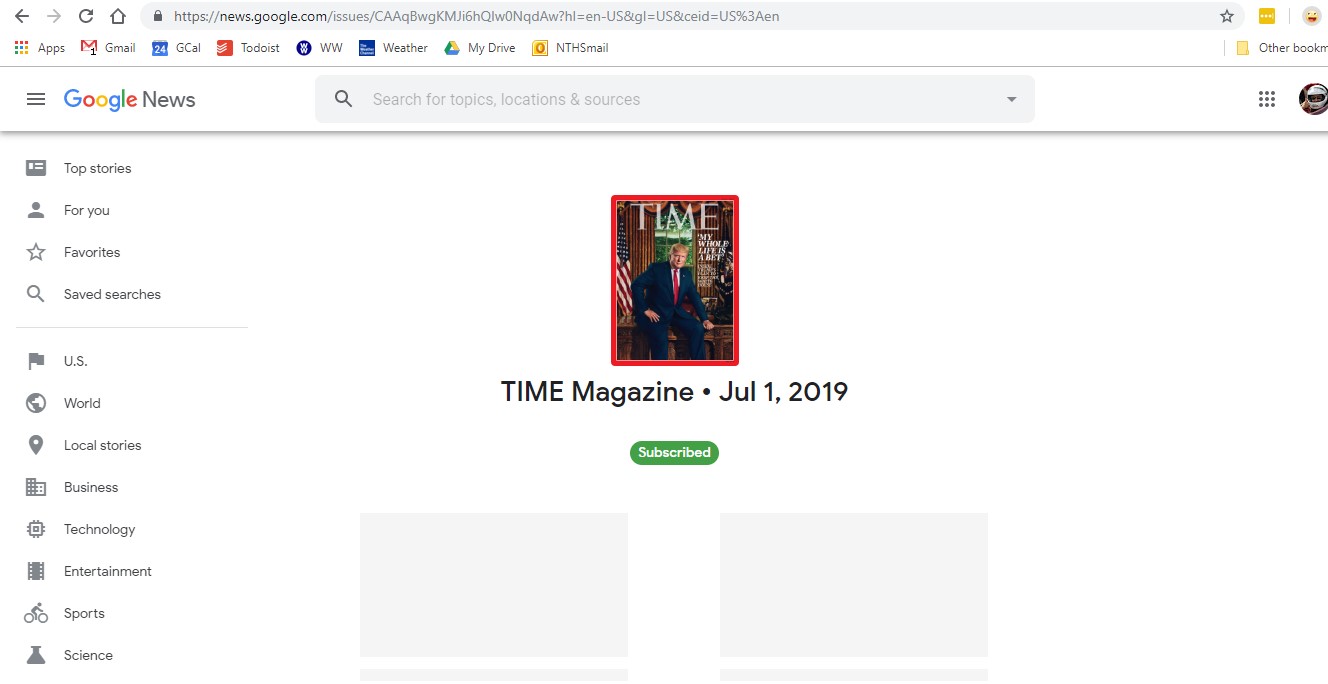The height and width of the screenshot is (684, 1328).
Task: Open the My Drive bookmark
Action: 480,48
